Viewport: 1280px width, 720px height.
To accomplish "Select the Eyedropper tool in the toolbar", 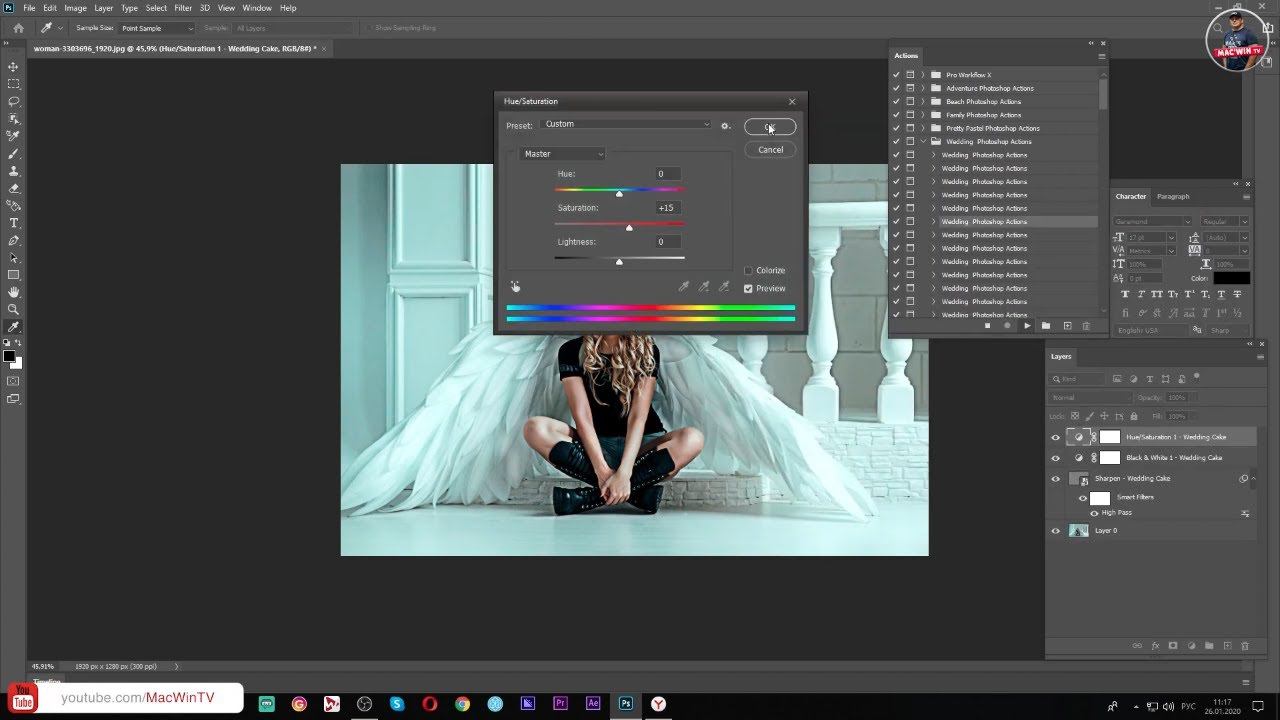I will 13,327.
